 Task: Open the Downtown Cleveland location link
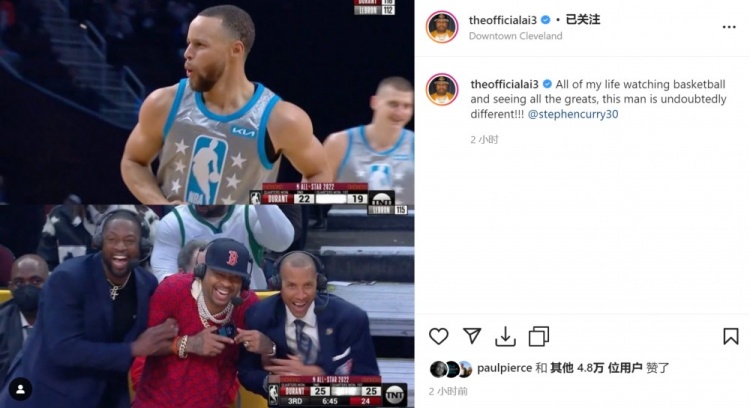(515, 36)
